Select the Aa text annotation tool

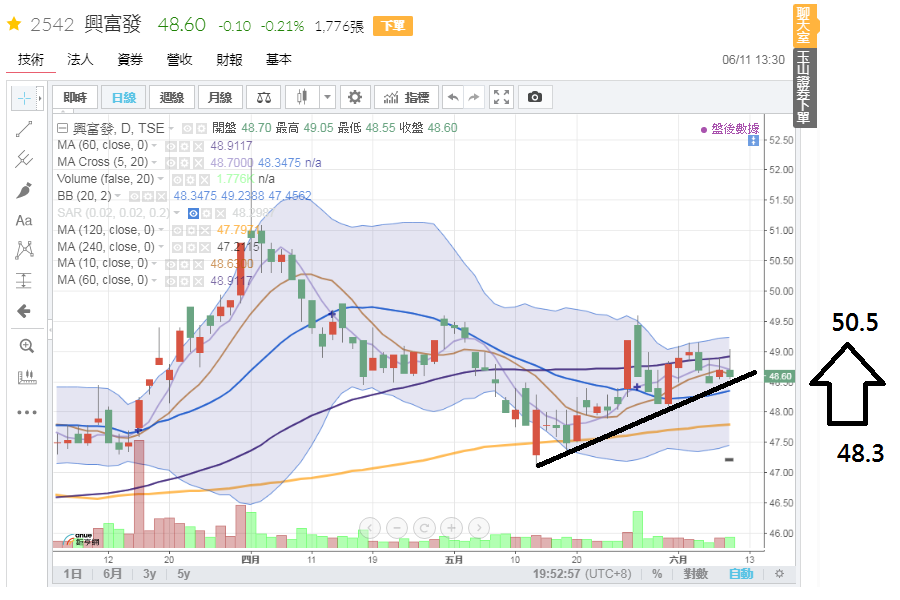[24, 220]
